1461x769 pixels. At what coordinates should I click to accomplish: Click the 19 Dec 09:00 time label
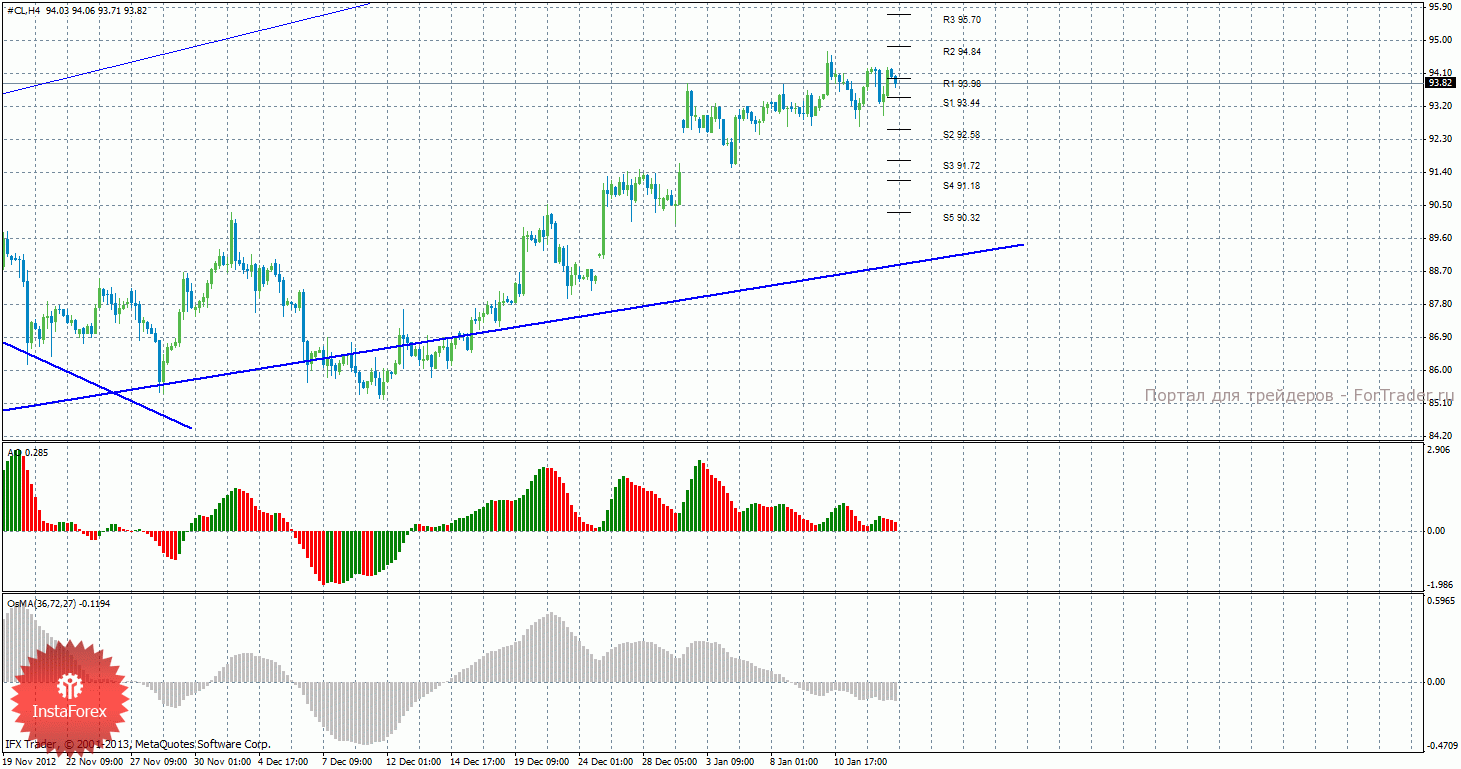coord(541,762)
